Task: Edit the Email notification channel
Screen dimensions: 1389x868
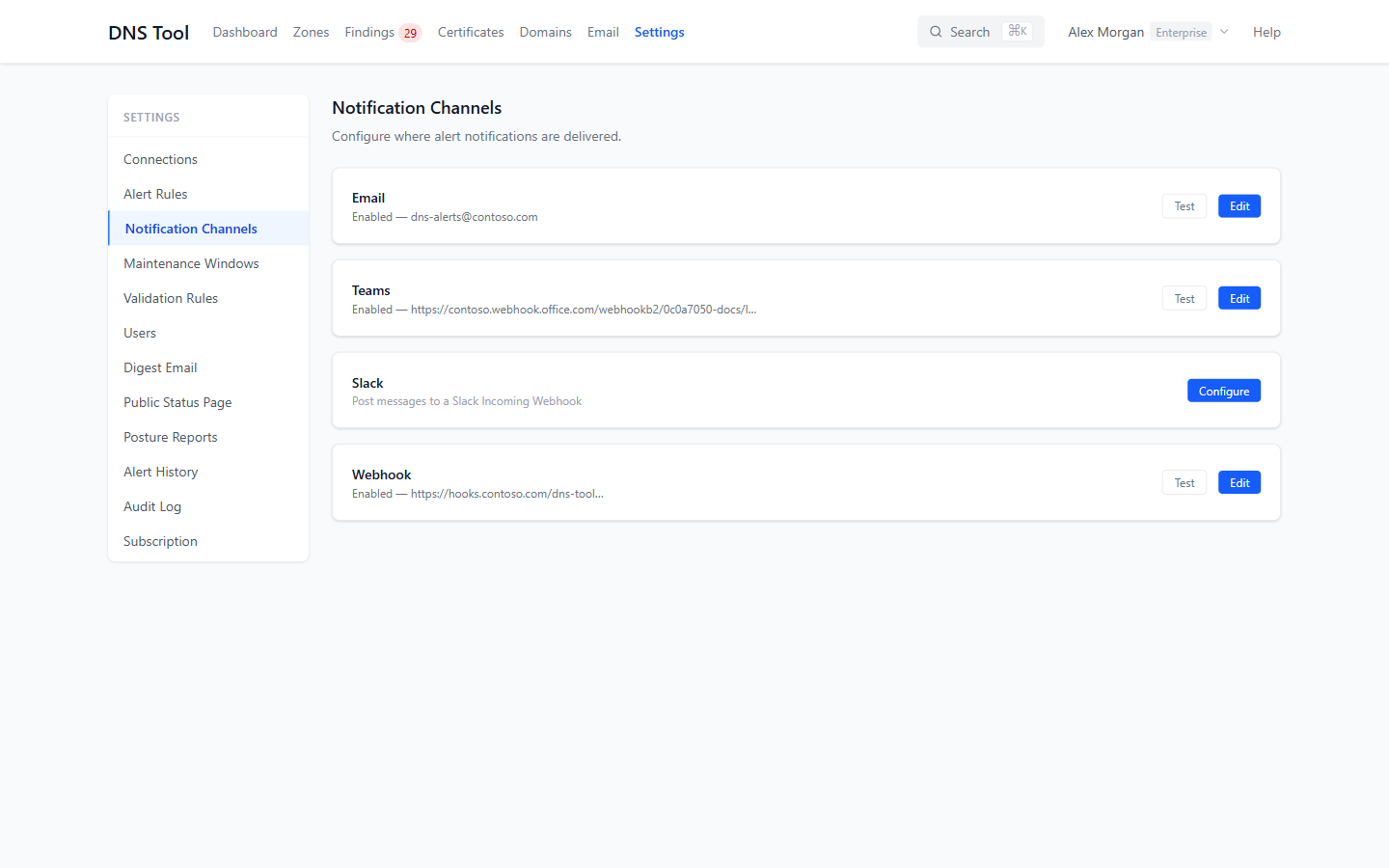Action: 1239,206
